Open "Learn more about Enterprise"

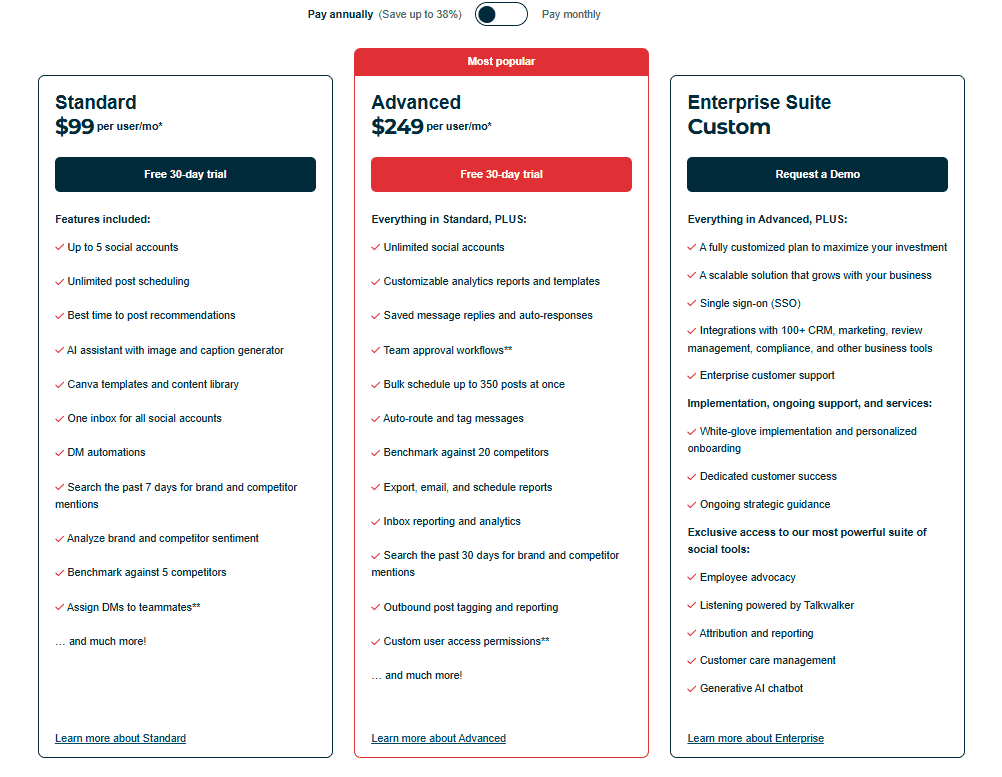pyautogui.click(x=755, y=738)
